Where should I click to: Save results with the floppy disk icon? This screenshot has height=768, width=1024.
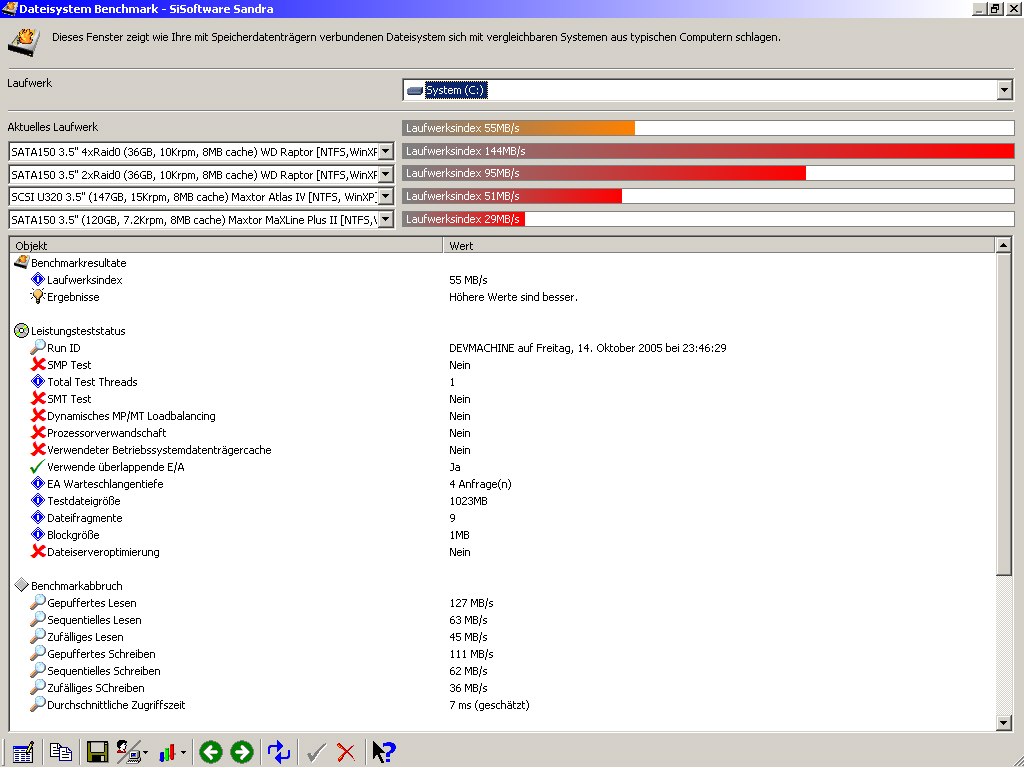tap(97, 752)
